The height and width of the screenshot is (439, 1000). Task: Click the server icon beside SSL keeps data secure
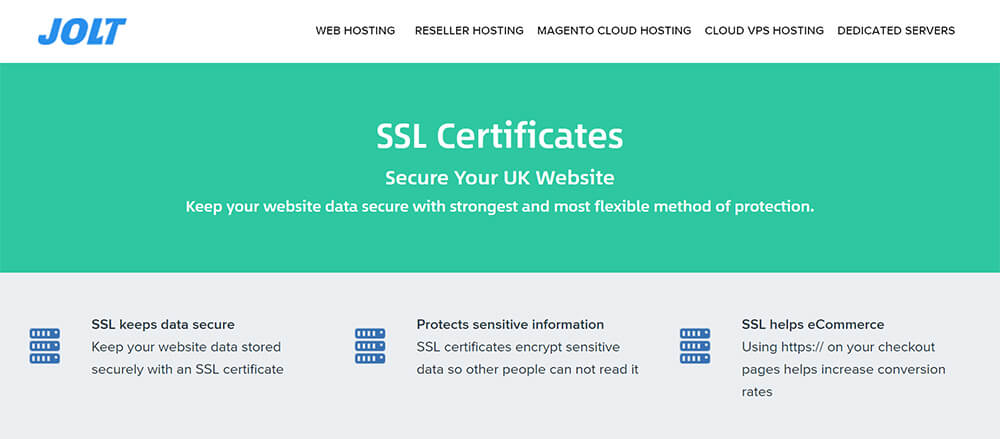45,346
